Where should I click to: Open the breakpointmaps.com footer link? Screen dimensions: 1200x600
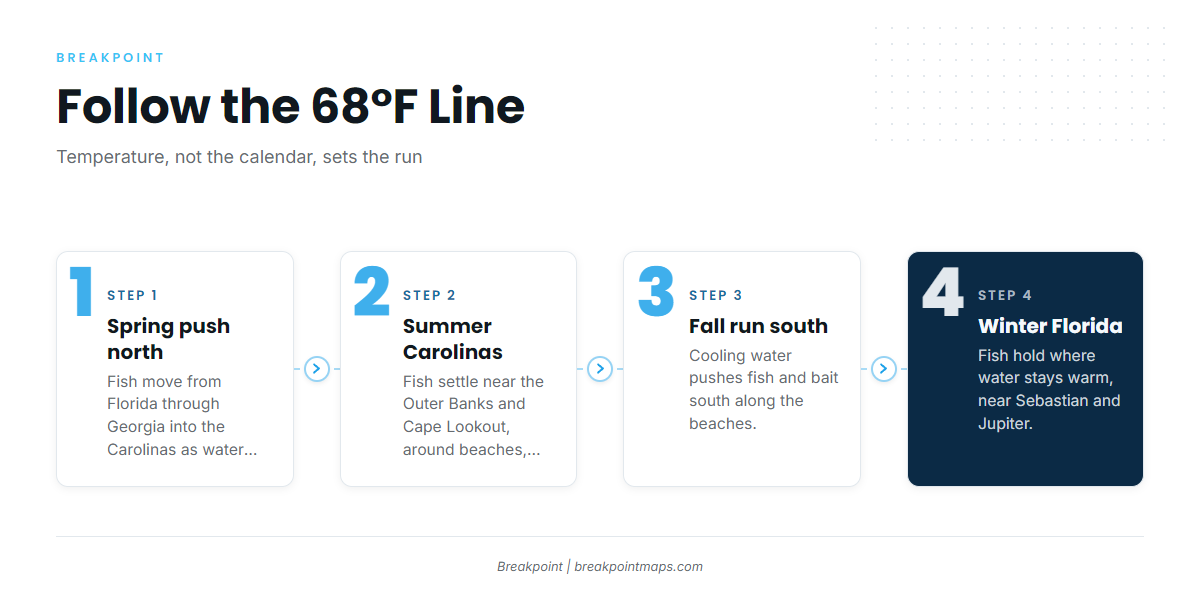click(x=638, y=566)
